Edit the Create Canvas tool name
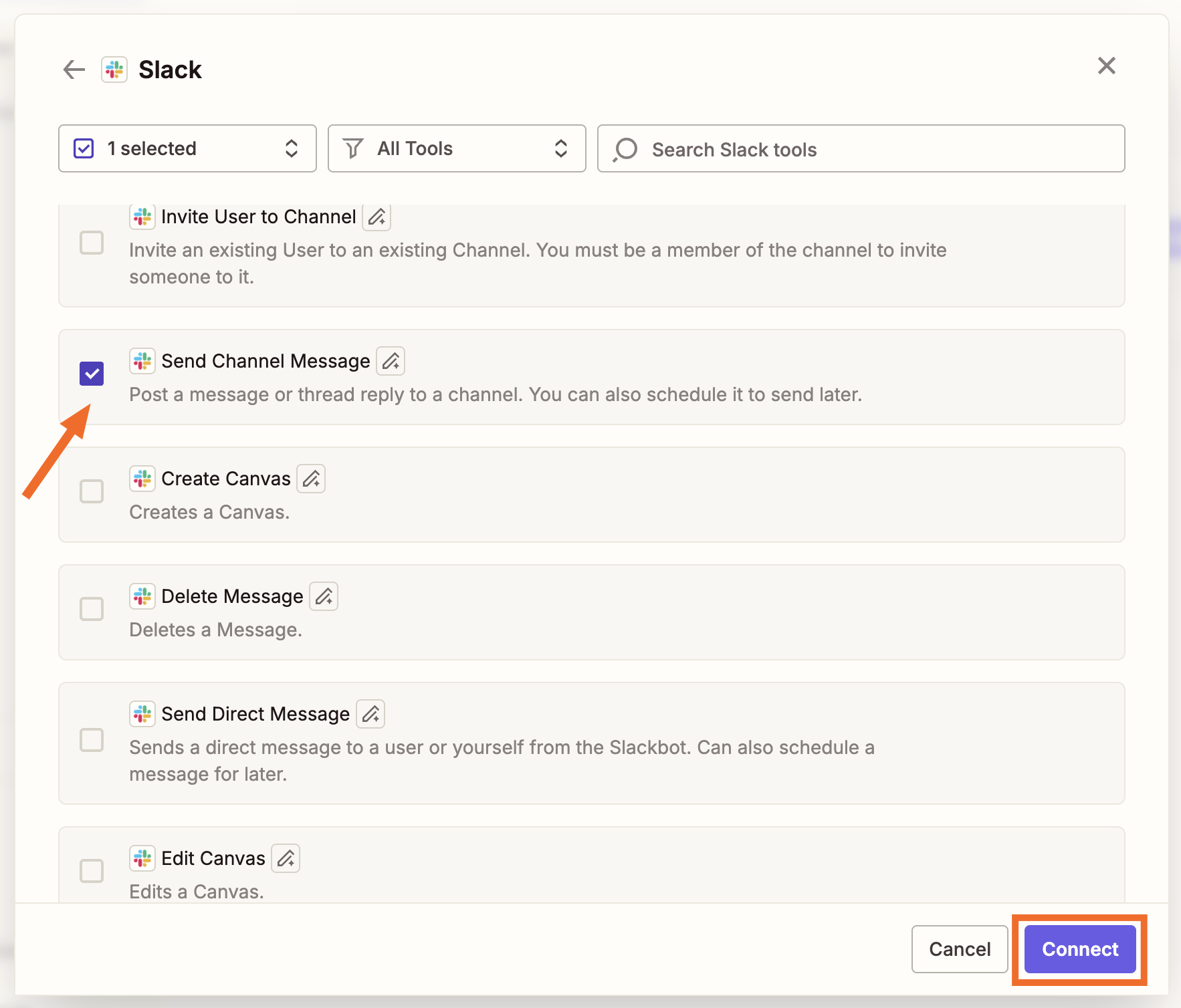The height and width of the screenshot is (1008, 1181). 311,479
